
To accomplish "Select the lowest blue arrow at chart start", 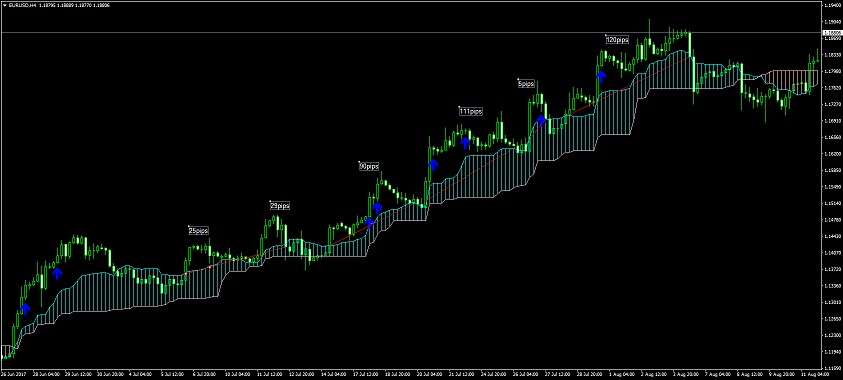I will [x=25, y=309].
